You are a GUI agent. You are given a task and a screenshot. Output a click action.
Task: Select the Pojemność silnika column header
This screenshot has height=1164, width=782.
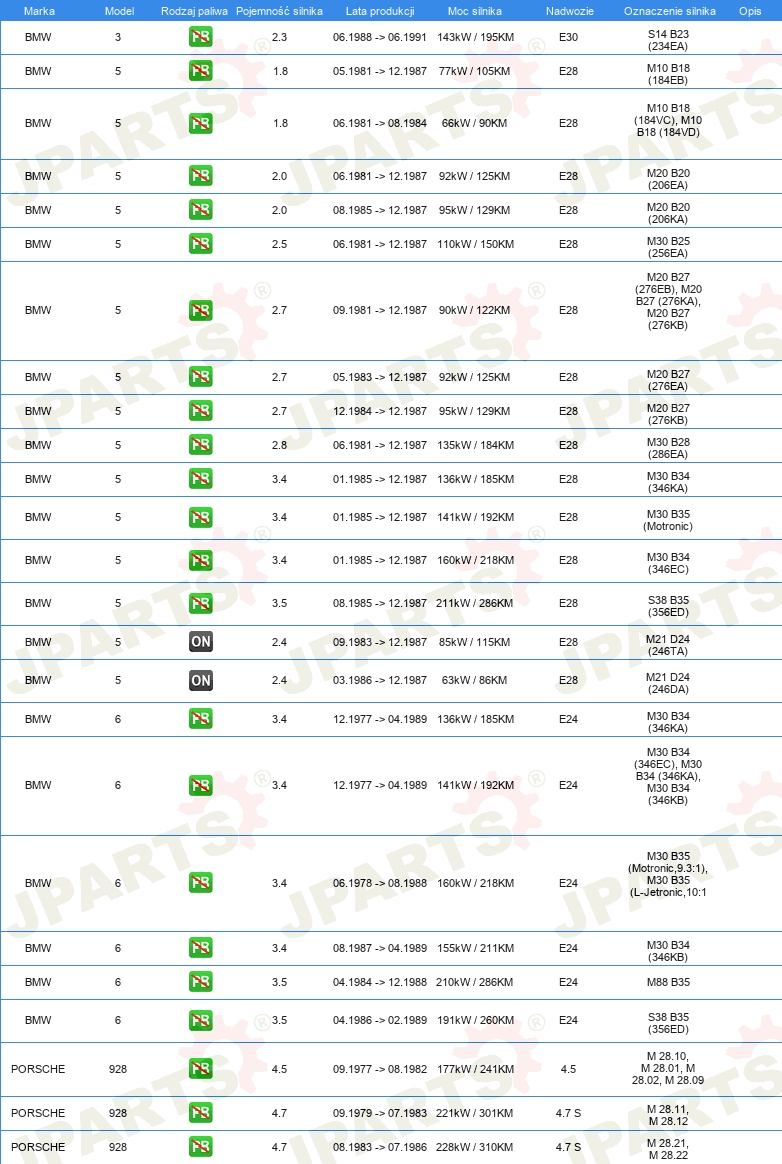click(279, 11)
